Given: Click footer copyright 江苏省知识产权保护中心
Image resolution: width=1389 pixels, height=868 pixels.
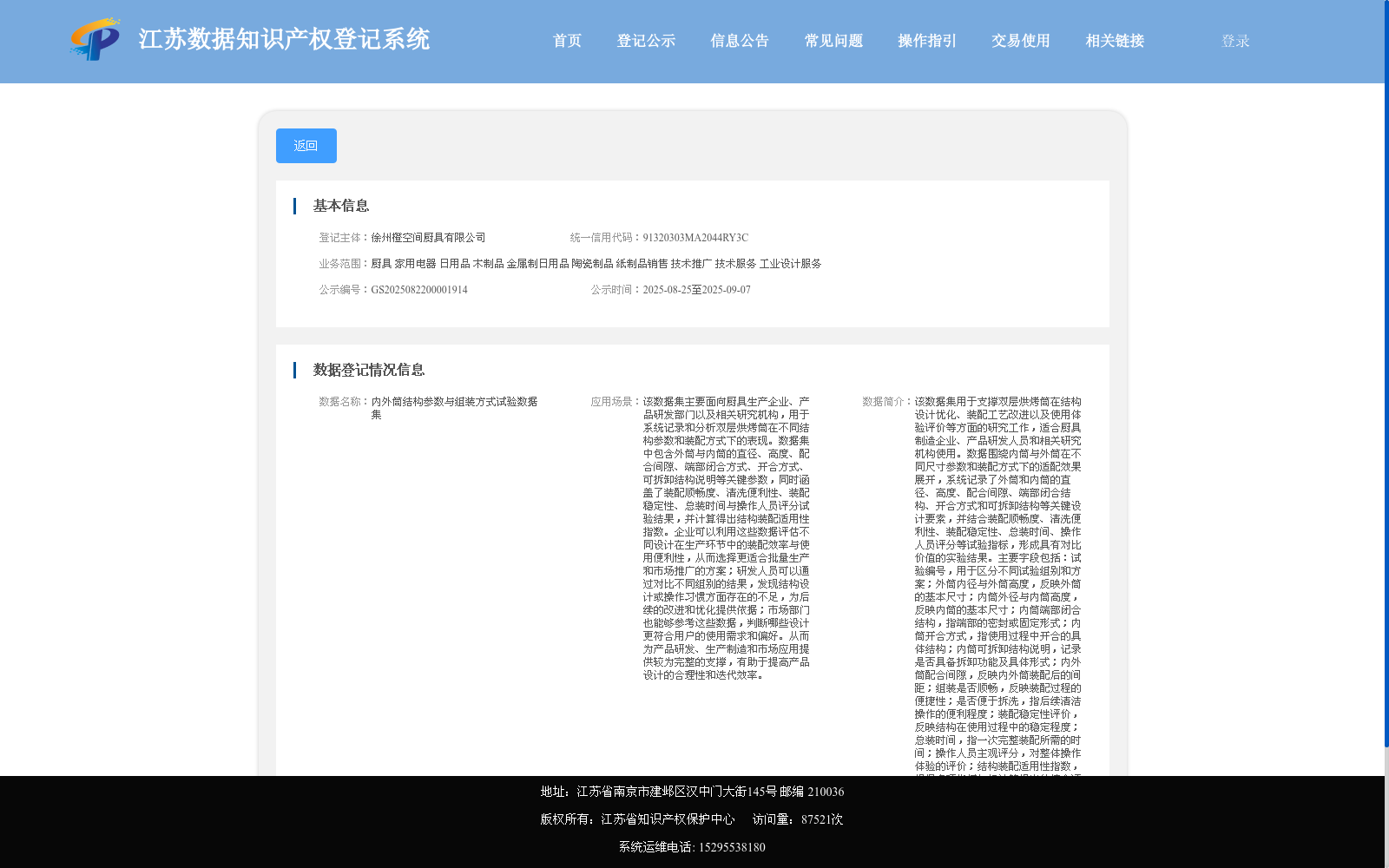Looking at the screenshot, I should 668,819.
